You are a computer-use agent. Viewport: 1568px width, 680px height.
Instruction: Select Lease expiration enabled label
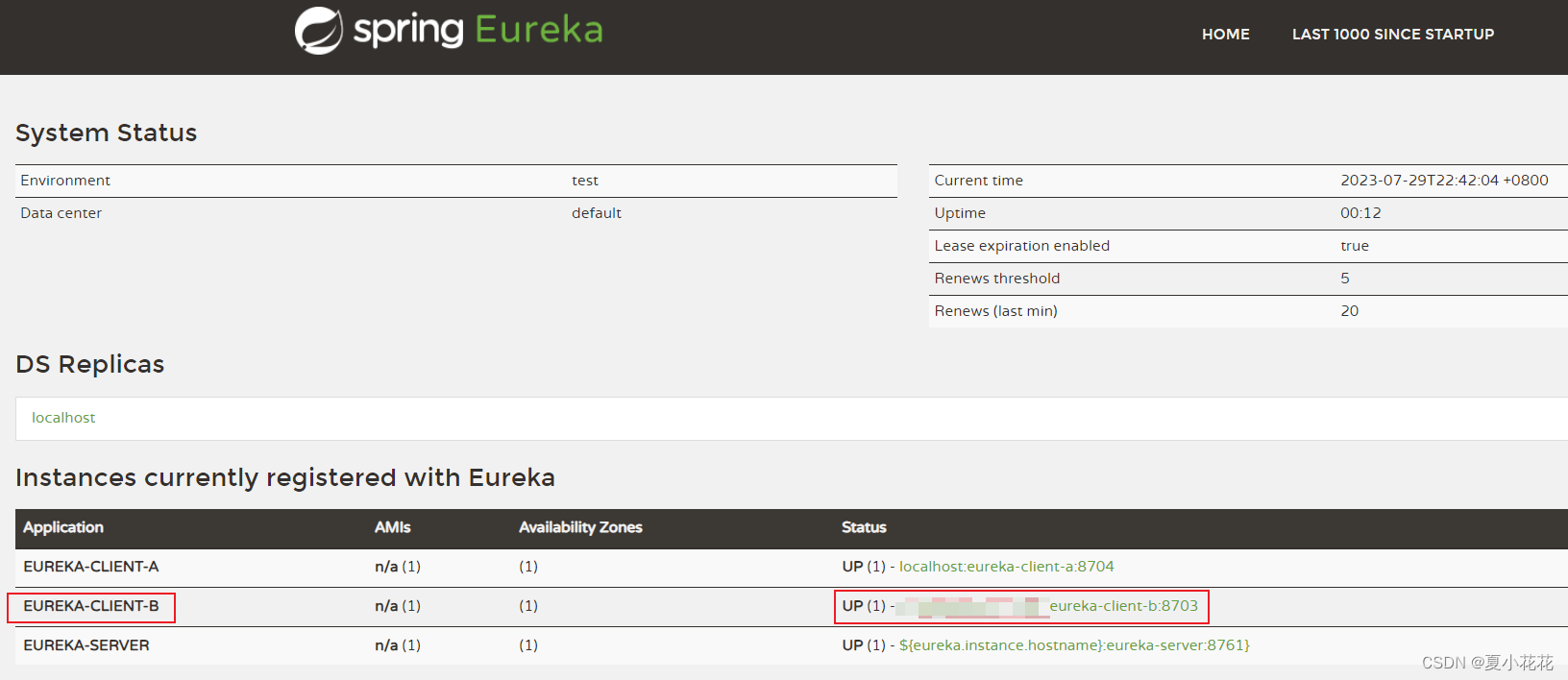[x=1022, y=246]
